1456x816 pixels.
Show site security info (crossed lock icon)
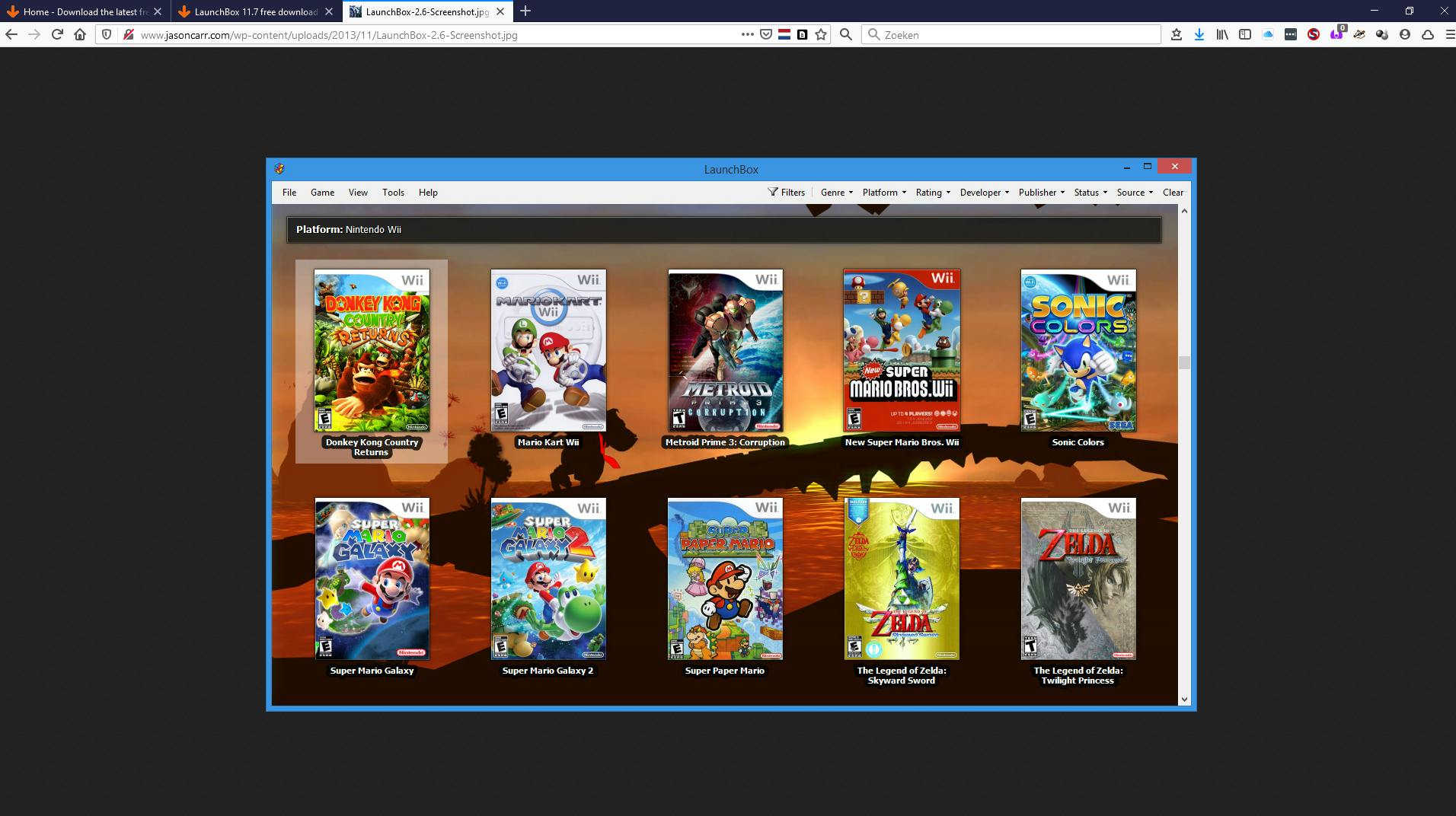tap(128, 34)
